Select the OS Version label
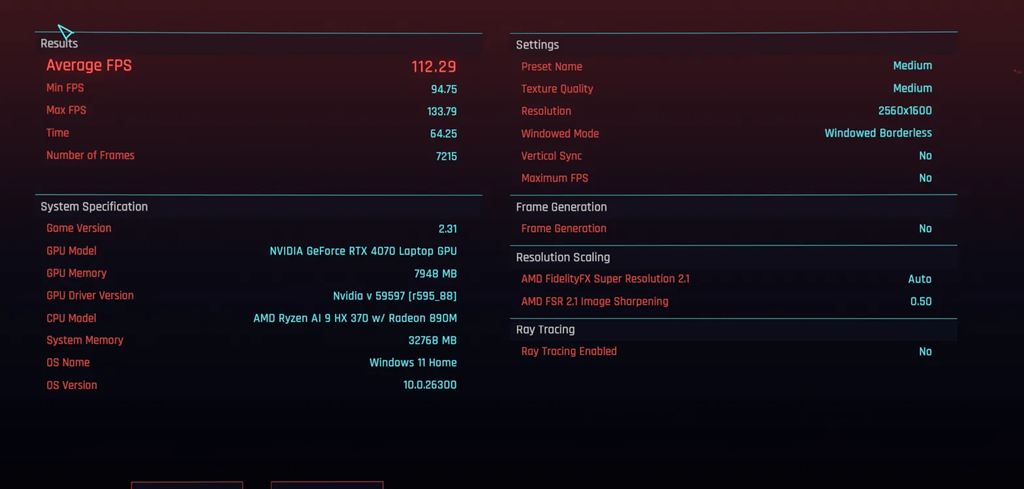 tap(72, 385)
